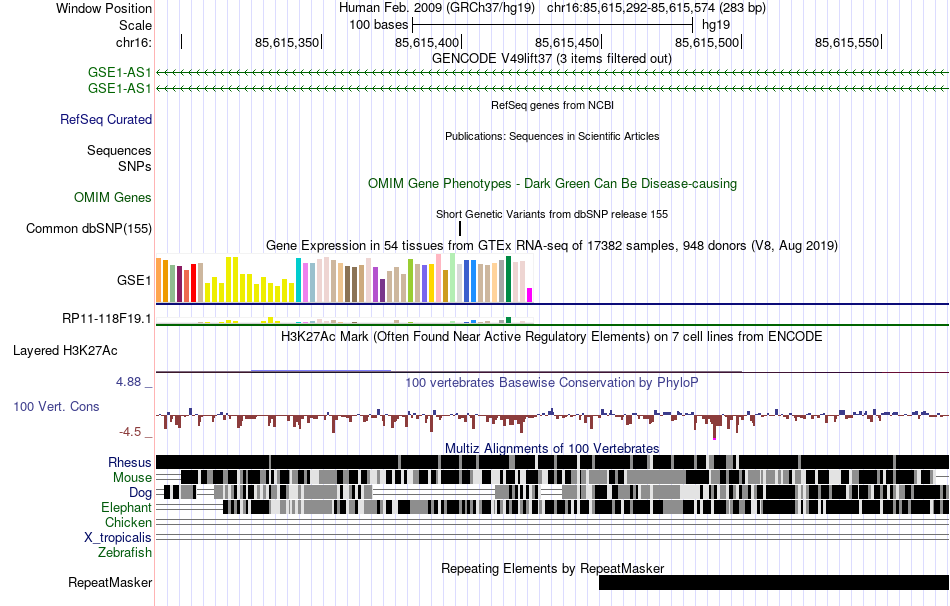Click the Elephant alignment label

126,507
